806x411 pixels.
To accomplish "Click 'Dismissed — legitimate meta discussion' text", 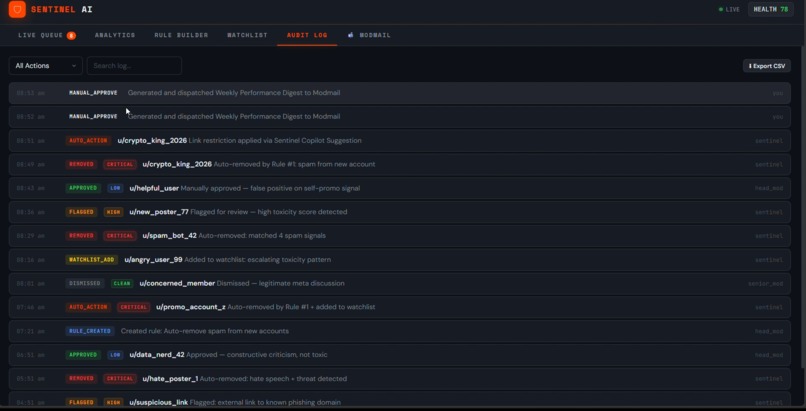I will [x=281, y=283].
